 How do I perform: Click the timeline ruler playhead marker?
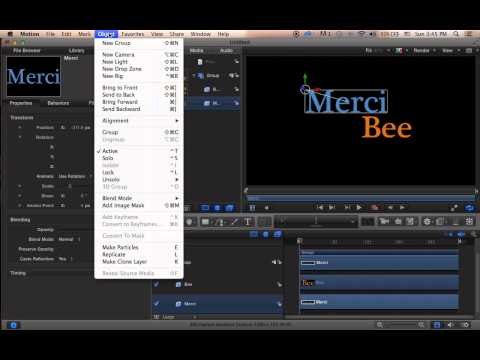coord(299,241)
